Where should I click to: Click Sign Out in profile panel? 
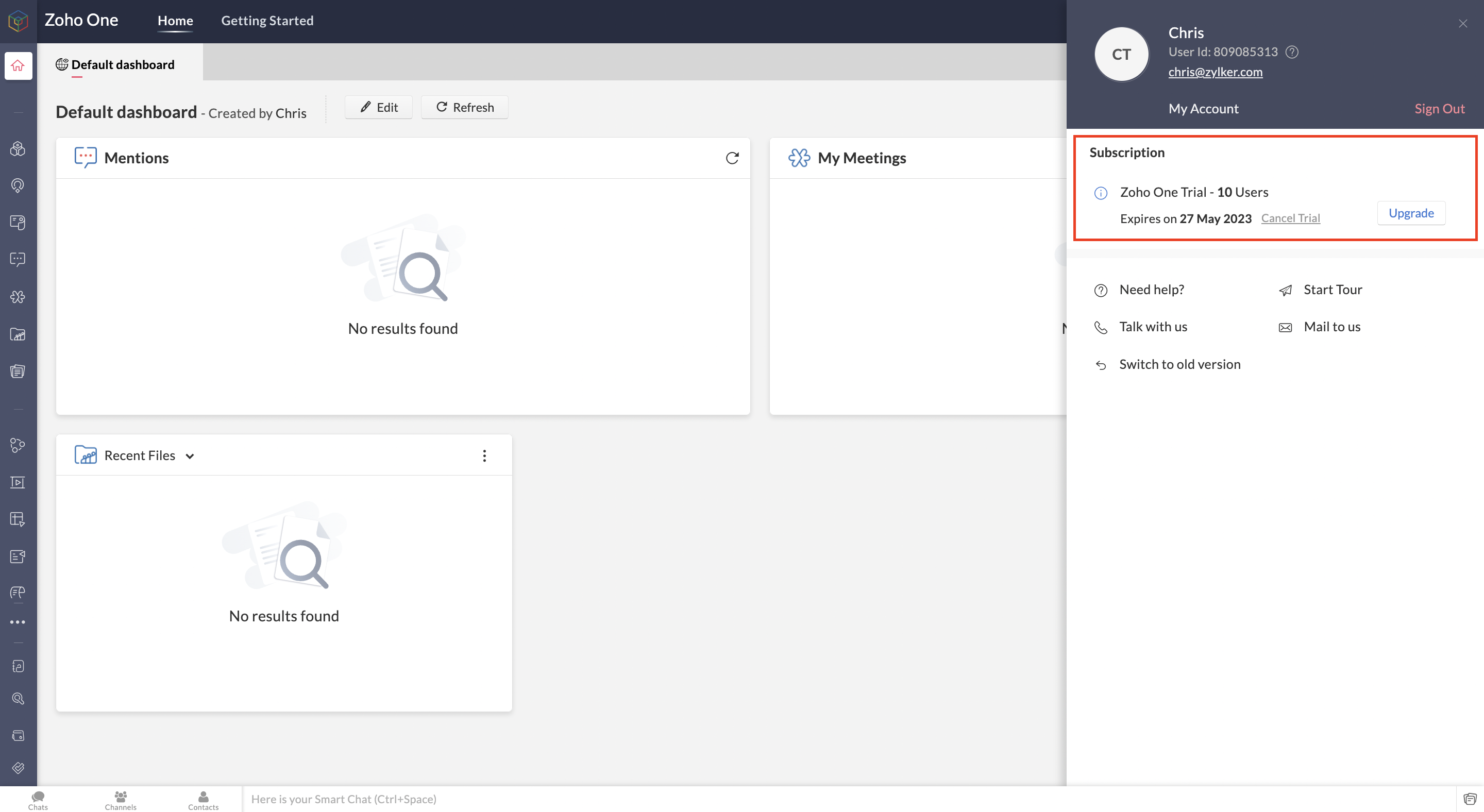tap(1439, 109)
